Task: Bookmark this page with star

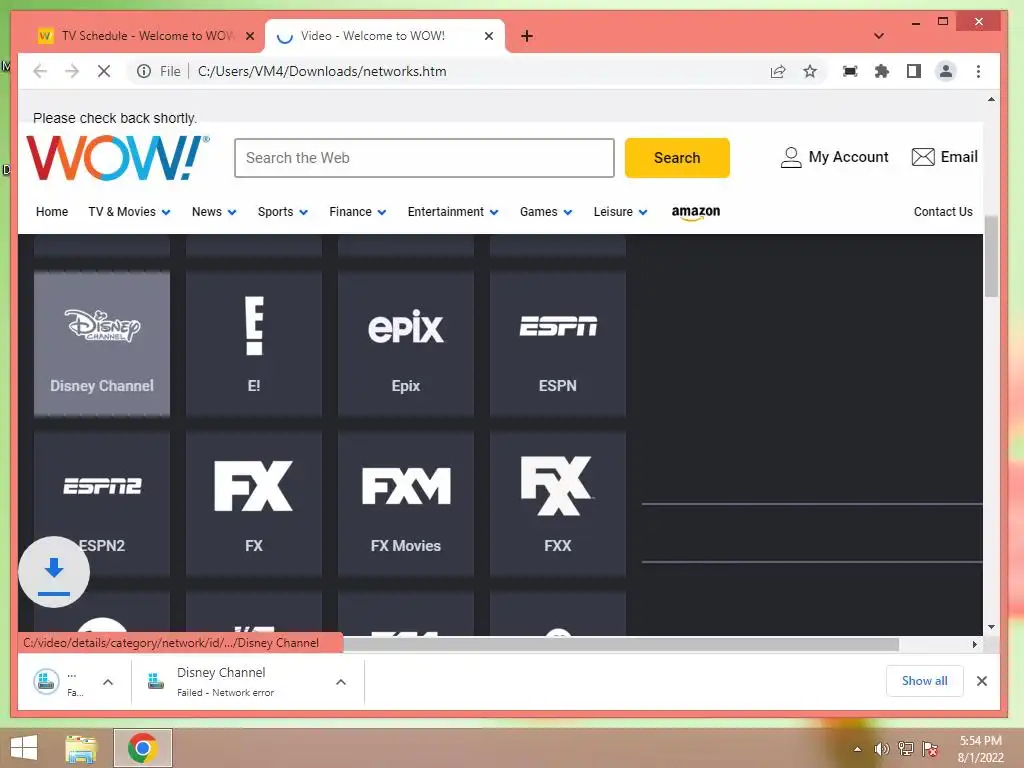Action: 810,71
